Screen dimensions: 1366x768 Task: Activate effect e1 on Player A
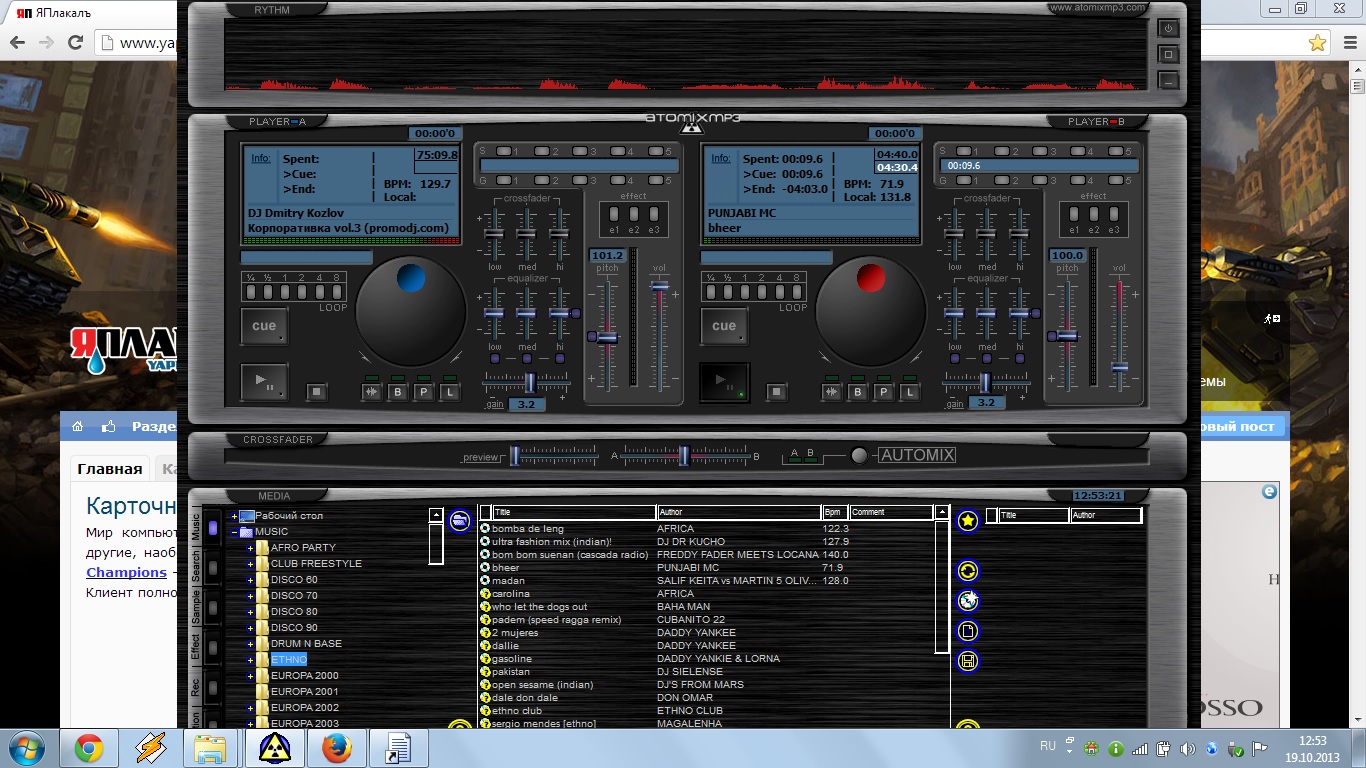(615, 214)
